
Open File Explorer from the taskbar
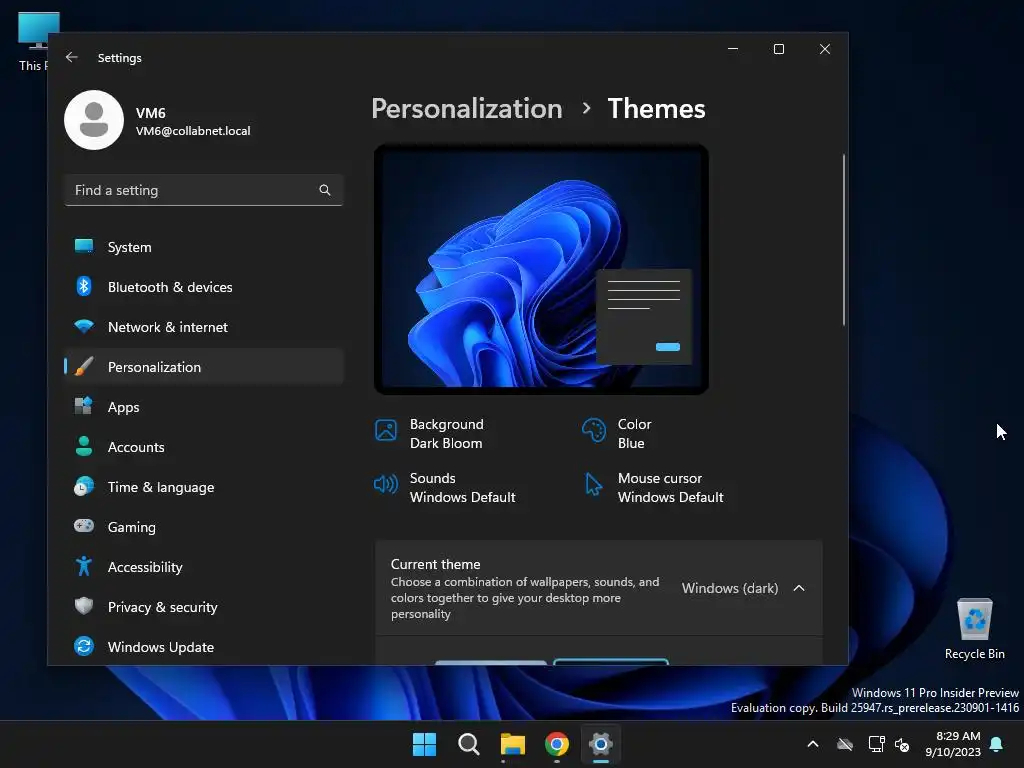tap(513, 744)
